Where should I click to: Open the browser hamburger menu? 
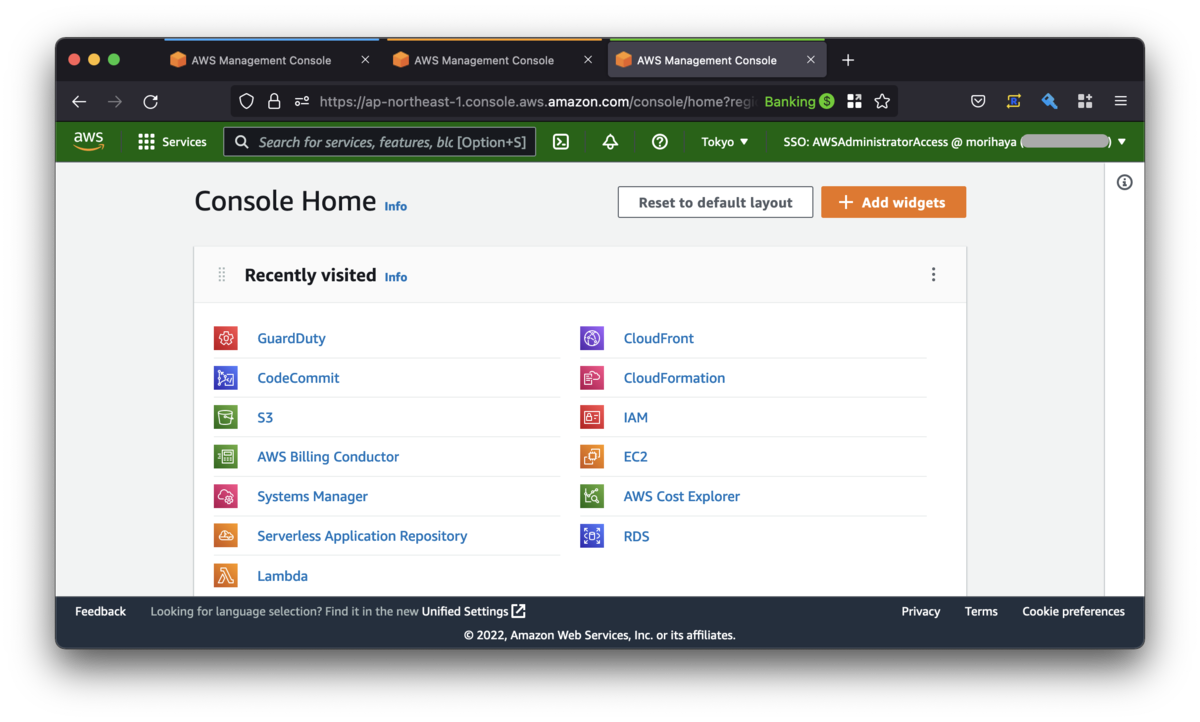pyautogui.click(x=1121, y=101)
